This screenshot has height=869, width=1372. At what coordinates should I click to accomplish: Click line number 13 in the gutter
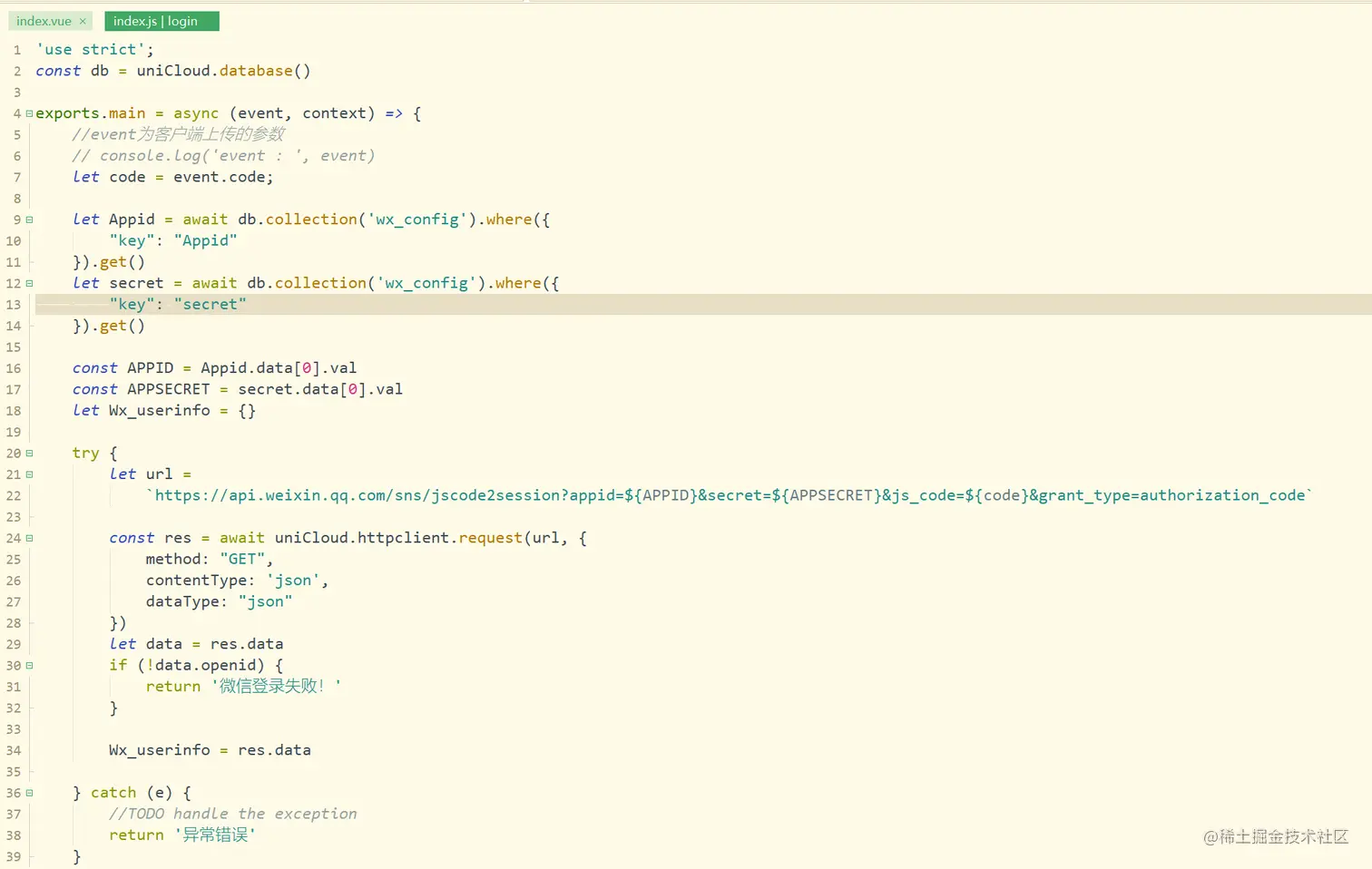(x=14, y=305)
